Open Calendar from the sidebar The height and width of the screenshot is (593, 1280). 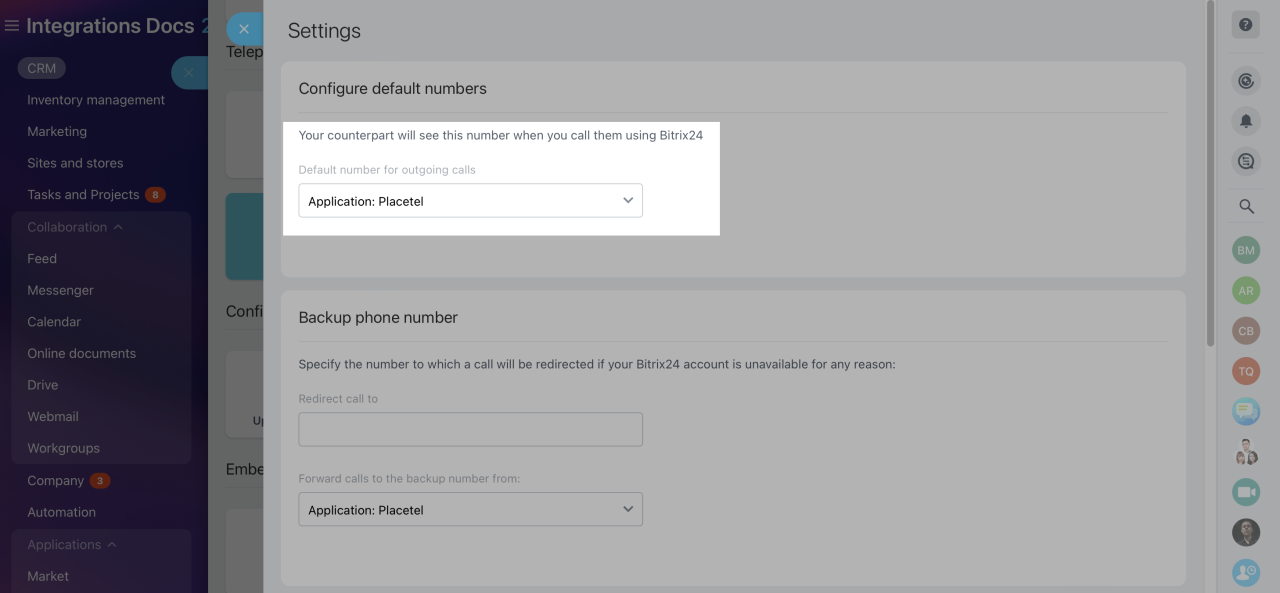point(54,321)
